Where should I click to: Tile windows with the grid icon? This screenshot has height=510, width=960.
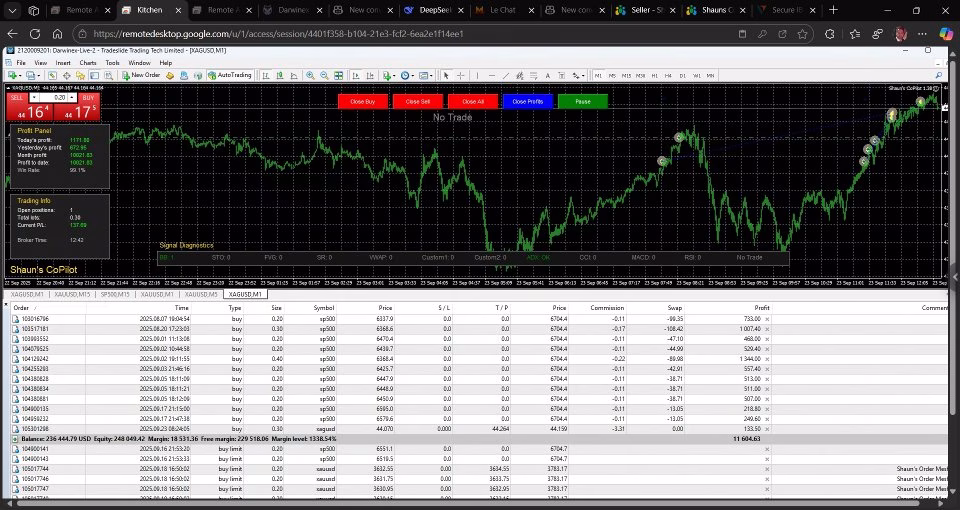[x=339, y=75]
